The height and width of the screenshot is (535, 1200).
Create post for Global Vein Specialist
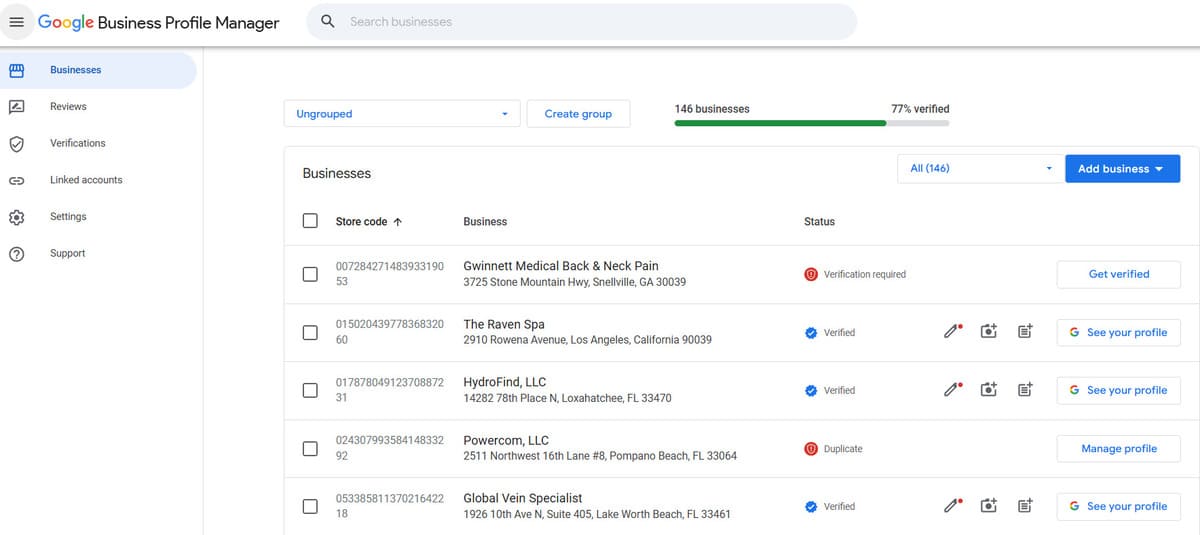click(x=1025, y=506)
